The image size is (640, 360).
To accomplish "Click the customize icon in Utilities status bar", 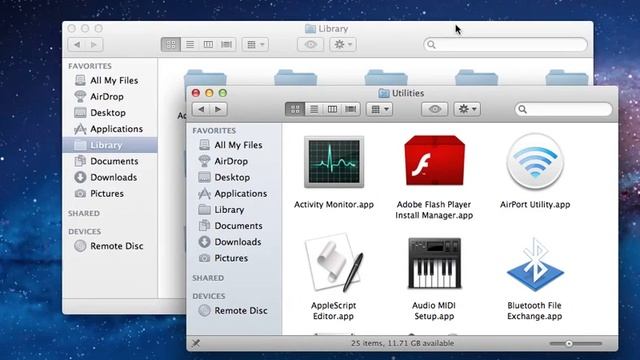I will (x=196, y=343).
